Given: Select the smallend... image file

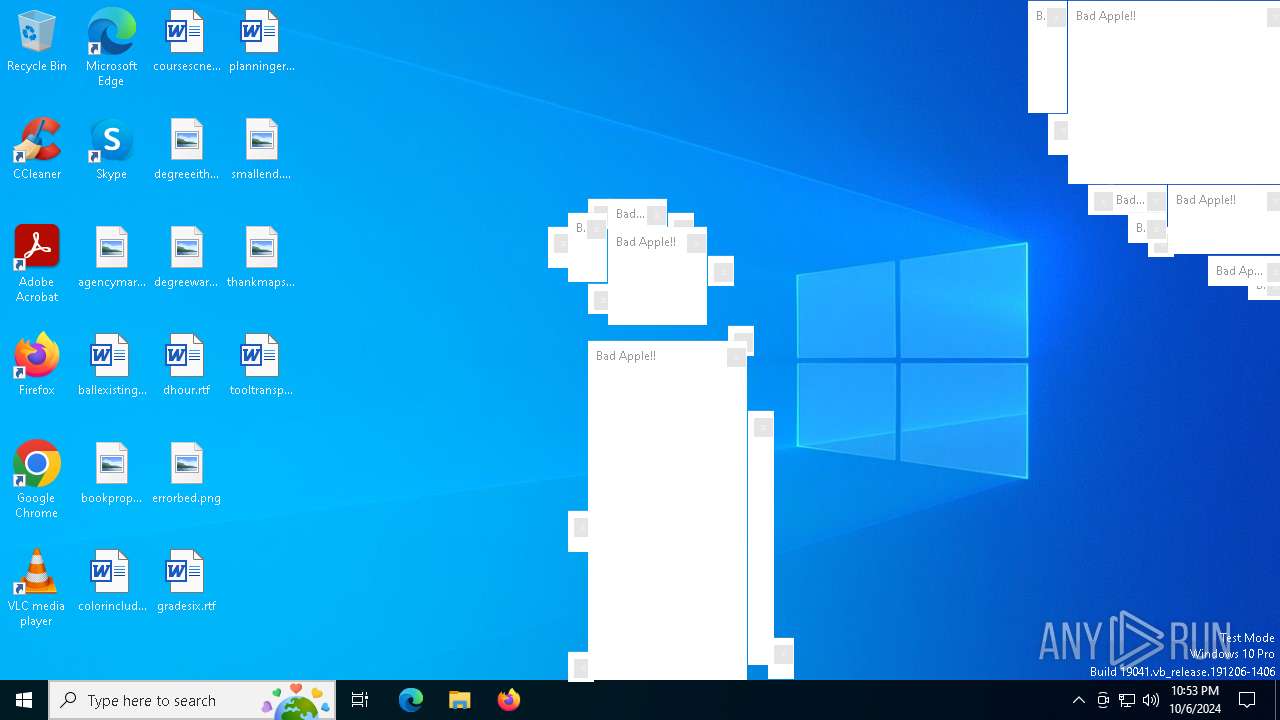Looking at the screenshot, I should [261, 150].
